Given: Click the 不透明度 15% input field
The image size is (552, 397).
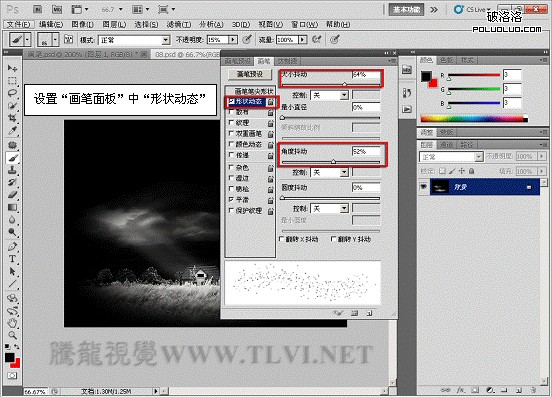Looking at the screenshot, I should pyautogui.click(x=218, y=40).
